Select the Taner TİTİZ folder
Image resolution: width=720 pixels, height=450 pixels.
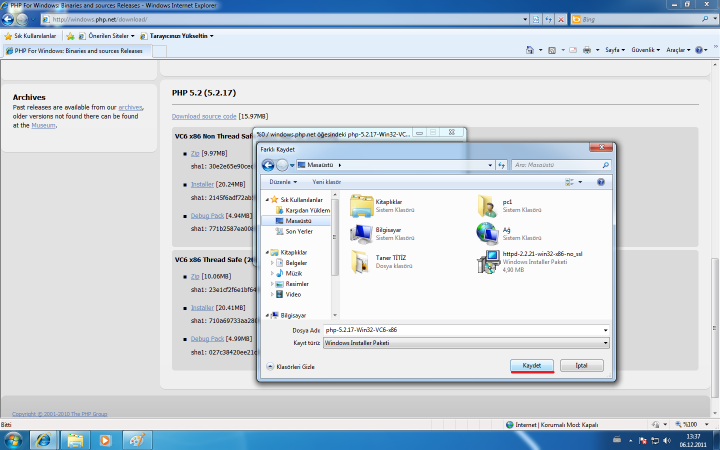coord(359,262)
